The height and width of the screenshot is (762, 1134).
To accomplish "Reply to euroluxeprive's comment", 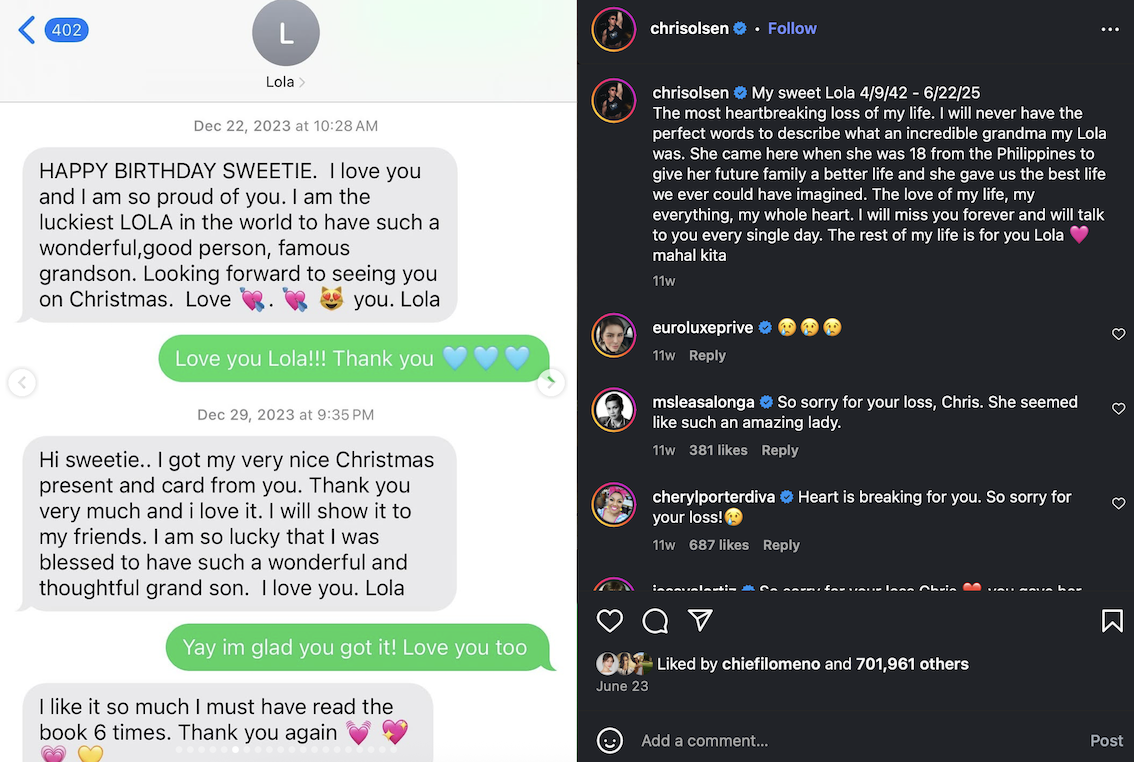I will pyautogui.click(x=707, y=355).
